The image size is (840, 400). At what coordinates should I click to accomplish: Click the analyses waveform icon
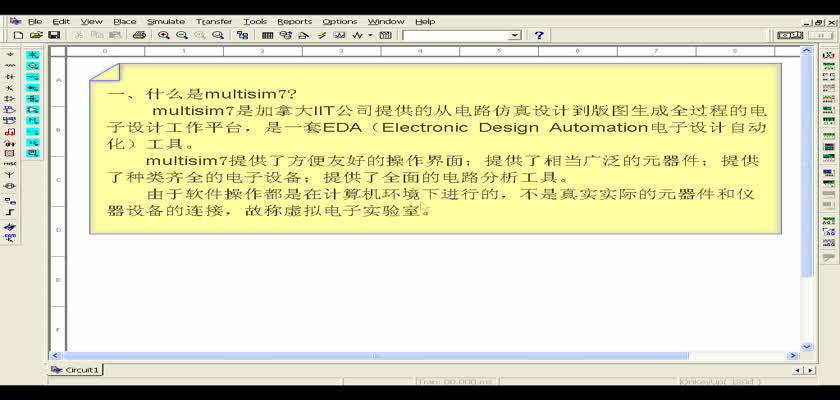tap(357, 35)
